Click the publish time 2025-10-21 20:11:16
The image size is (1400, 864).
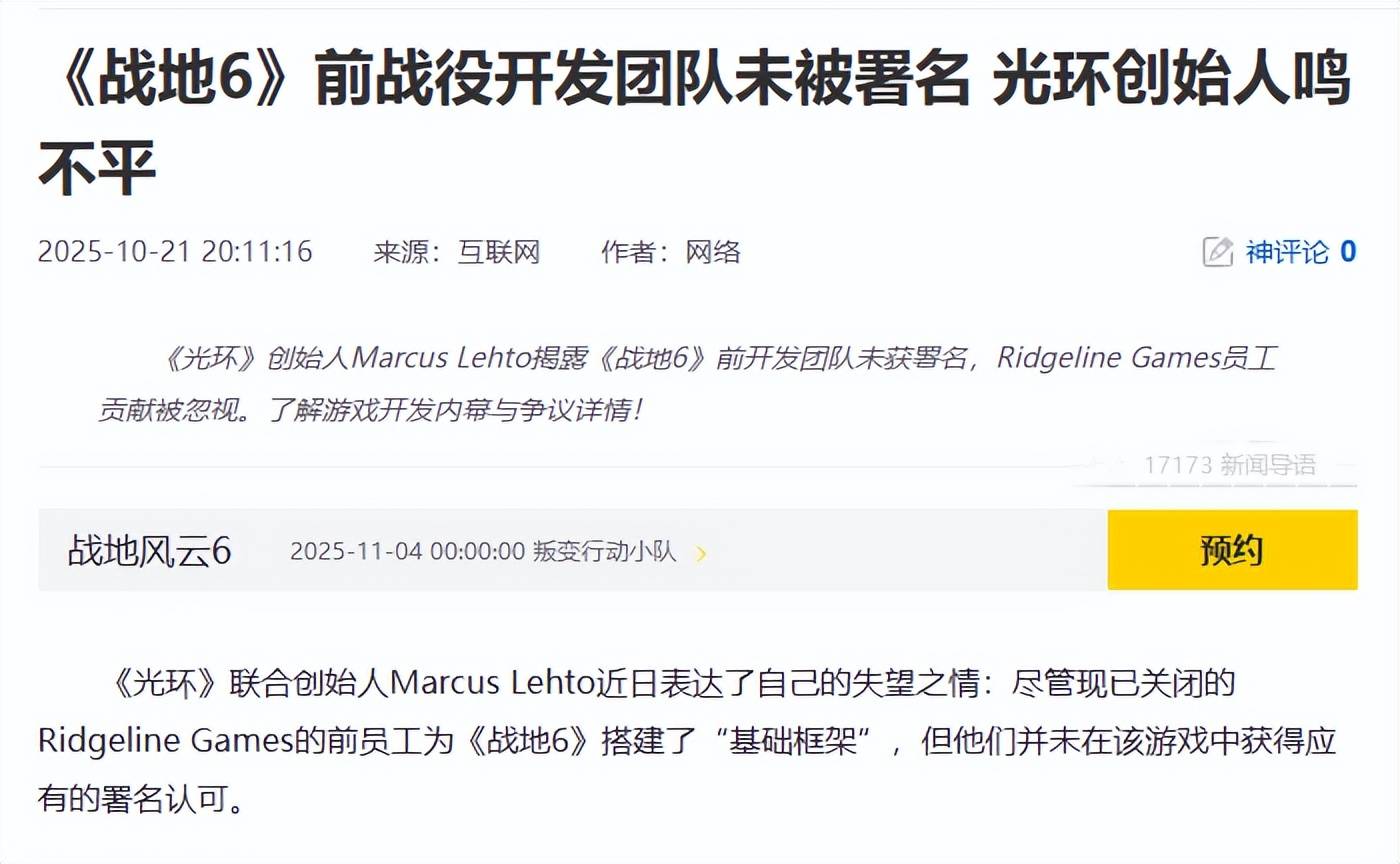[x=175, y=252]
